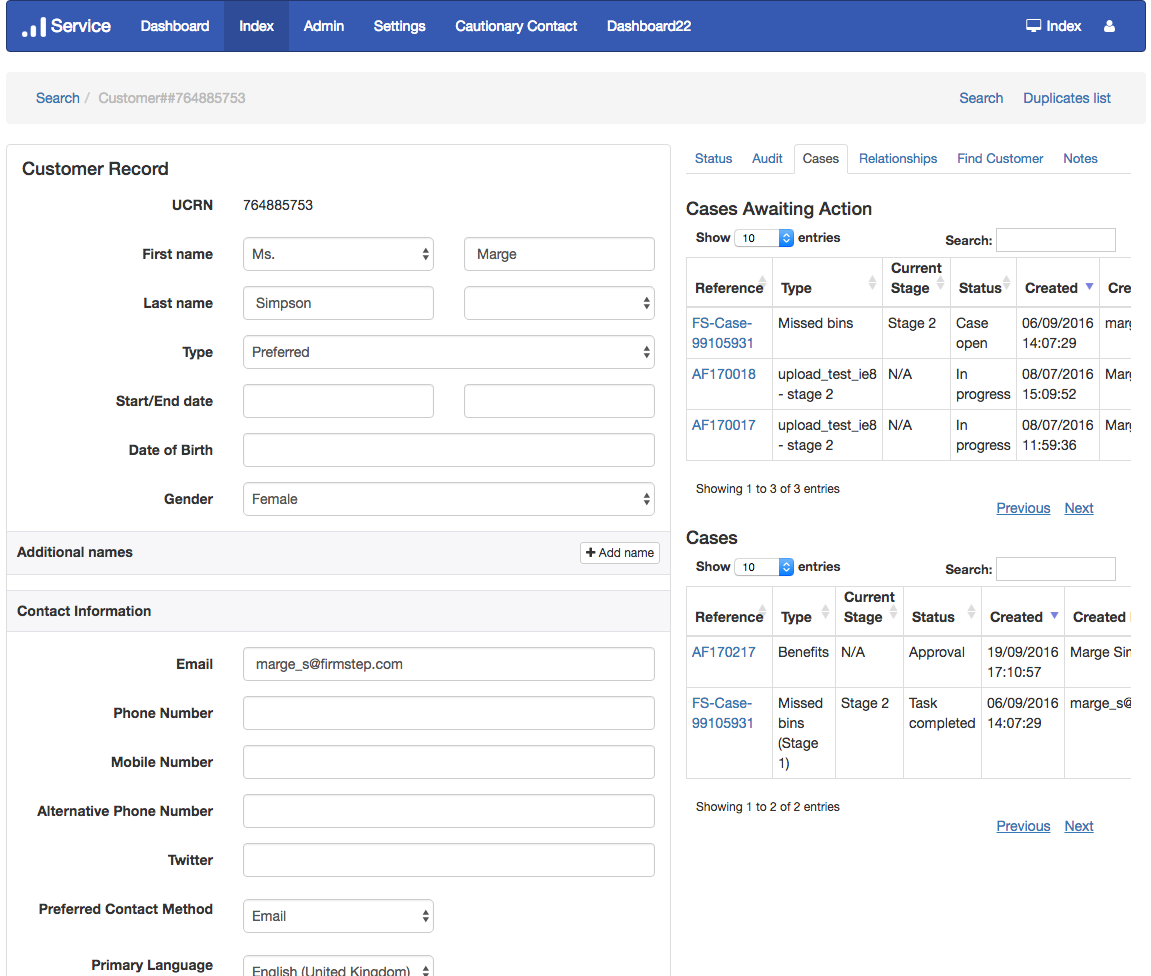Switch to the Find Customer tab
Screen dimensions: 1151x976
[1000, 159]
